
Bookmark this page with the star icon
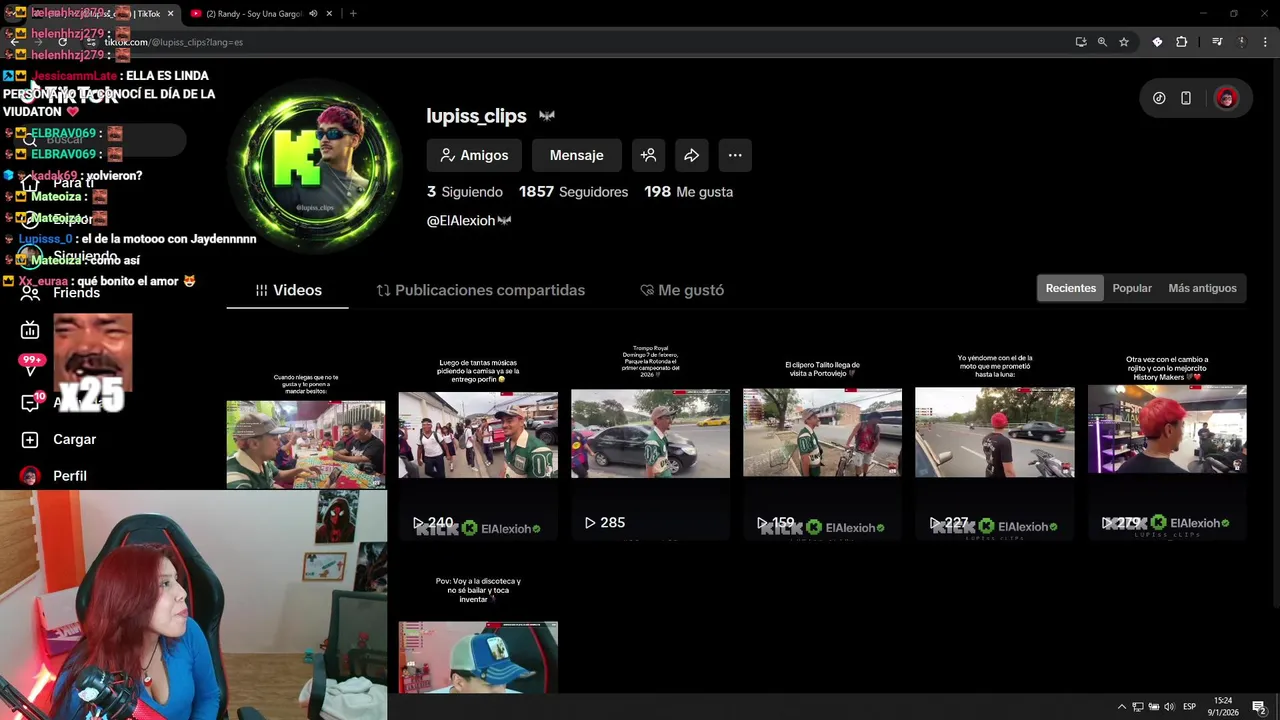point(1124,42)
